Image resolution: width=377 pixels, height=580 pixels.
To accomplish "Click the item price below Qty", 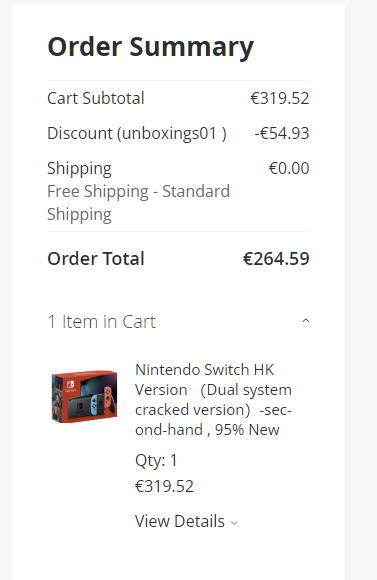I will coord(164,486).
